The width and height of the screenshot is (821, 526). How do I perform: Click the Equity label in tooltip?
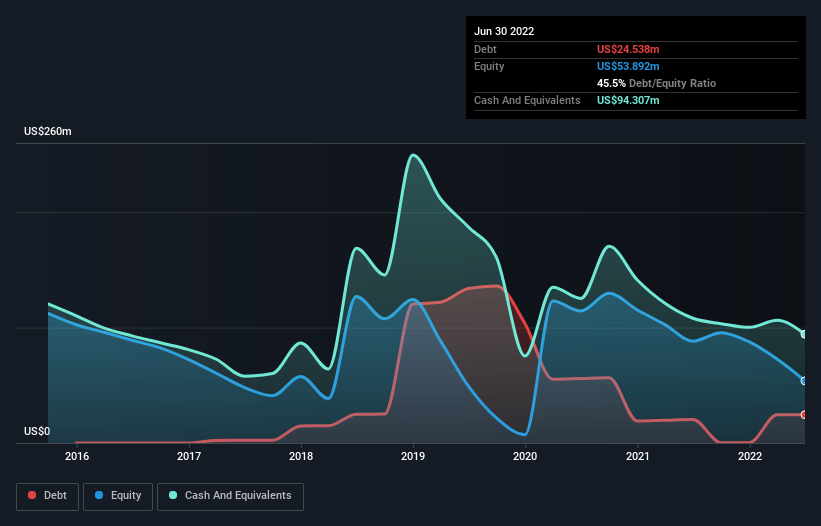click(x=489, y=66)
